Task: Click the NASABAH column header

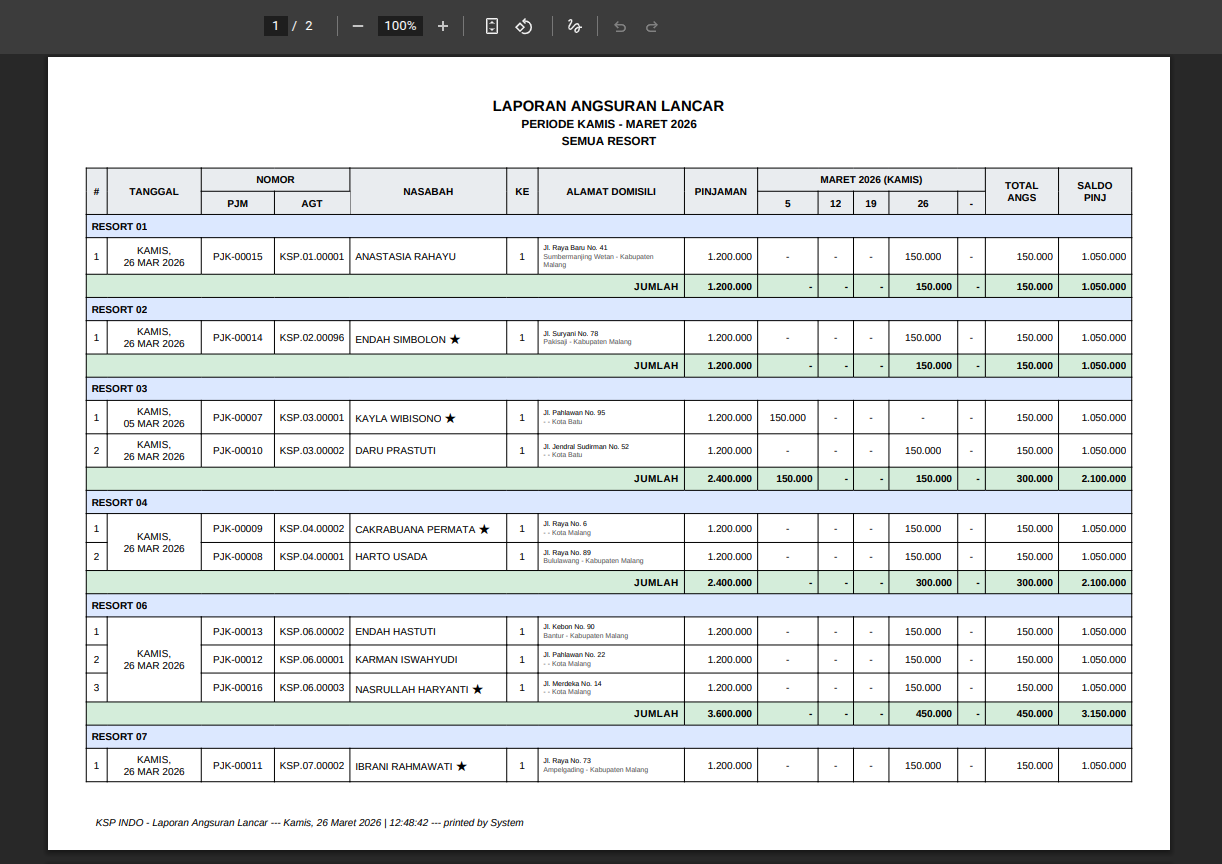Action: [428, 191]
